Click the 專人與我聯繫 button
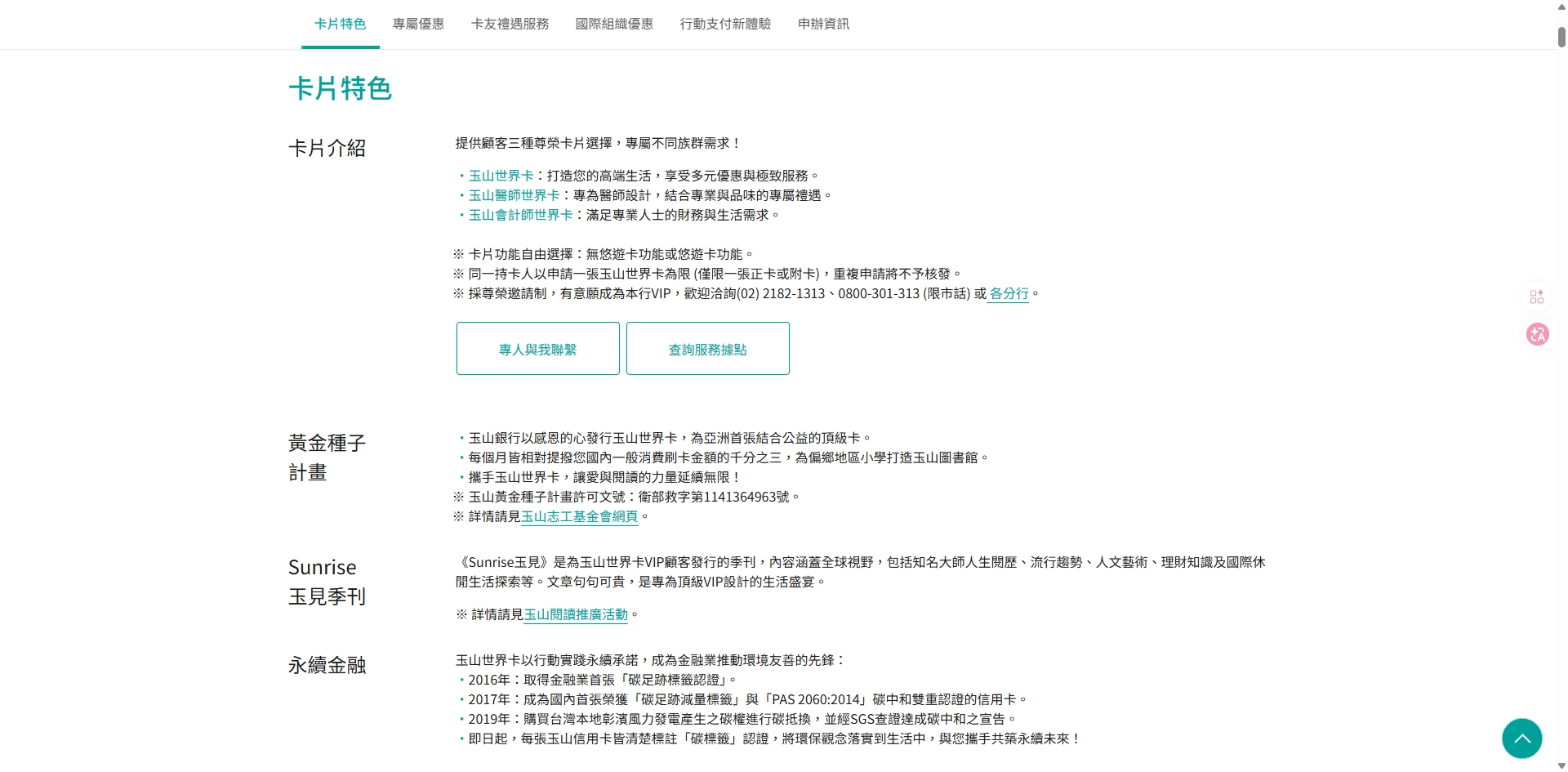 click(538, 349)
